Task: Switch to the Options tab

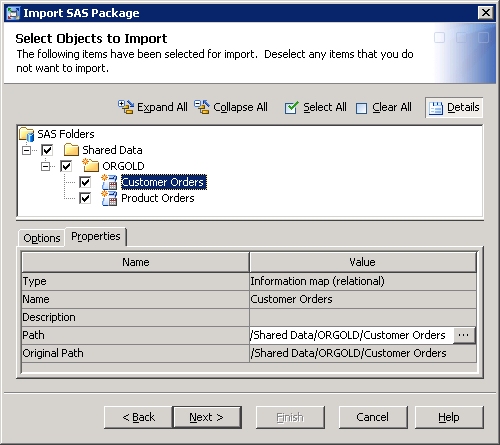Action: pos(42,238)
